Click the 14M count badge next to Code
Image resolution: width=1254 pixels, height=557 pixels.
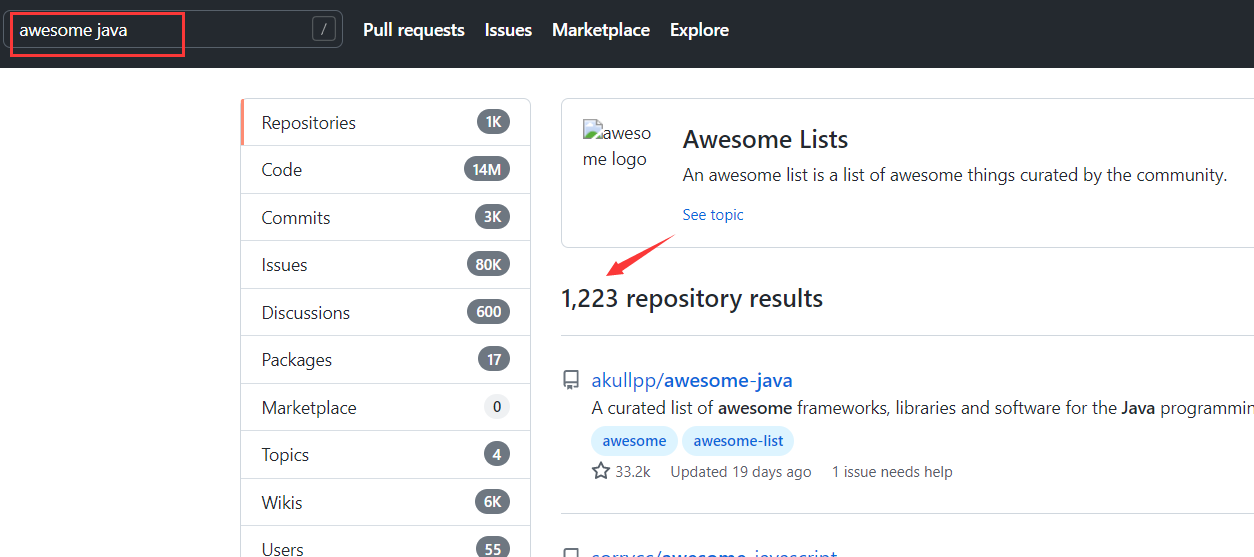[x=487, y=169]
